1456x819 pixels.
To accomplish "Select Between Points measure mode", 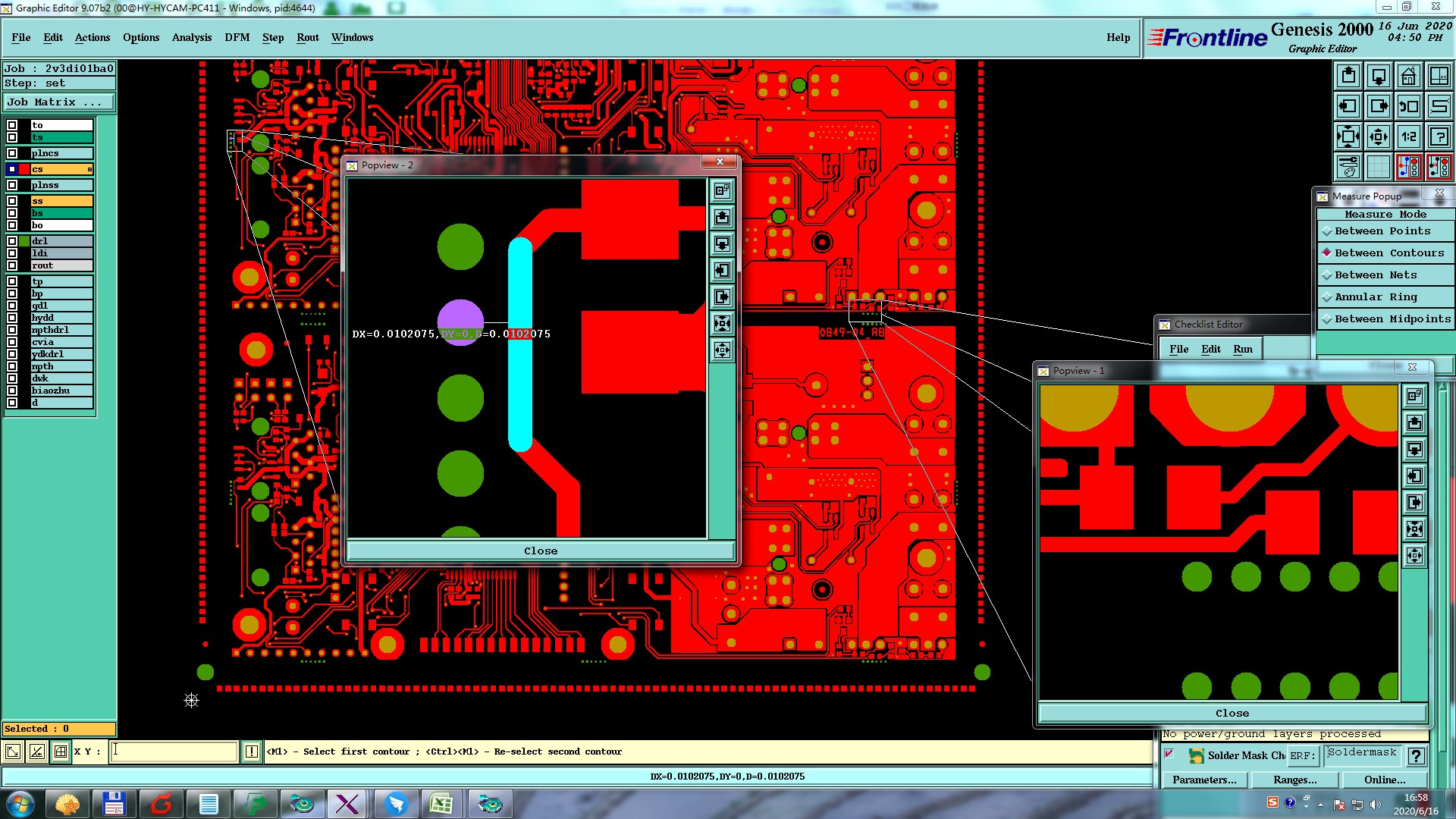I will (1382, 231).
